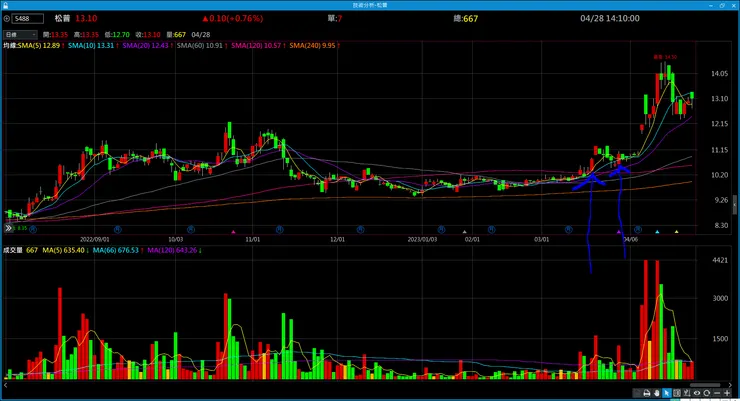Maximize the technical analysis window
The image size is (740, 401).
pyautogui.click(x=722, y=5)
